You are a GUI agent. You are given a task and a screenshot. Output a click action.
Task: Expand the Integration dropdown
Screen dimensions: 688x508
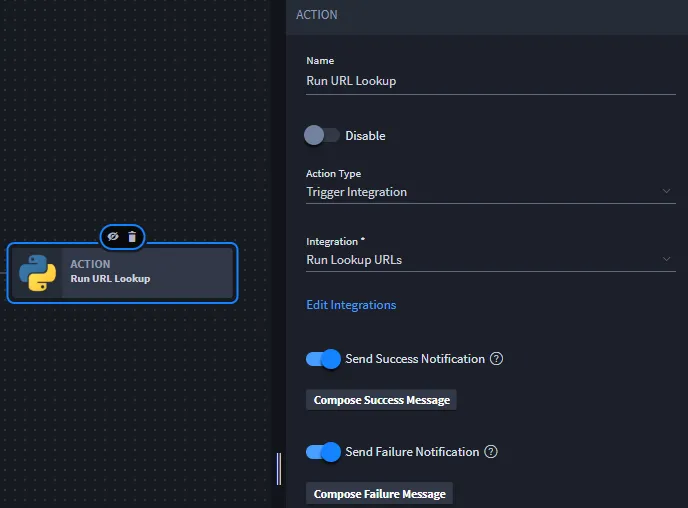491,260
